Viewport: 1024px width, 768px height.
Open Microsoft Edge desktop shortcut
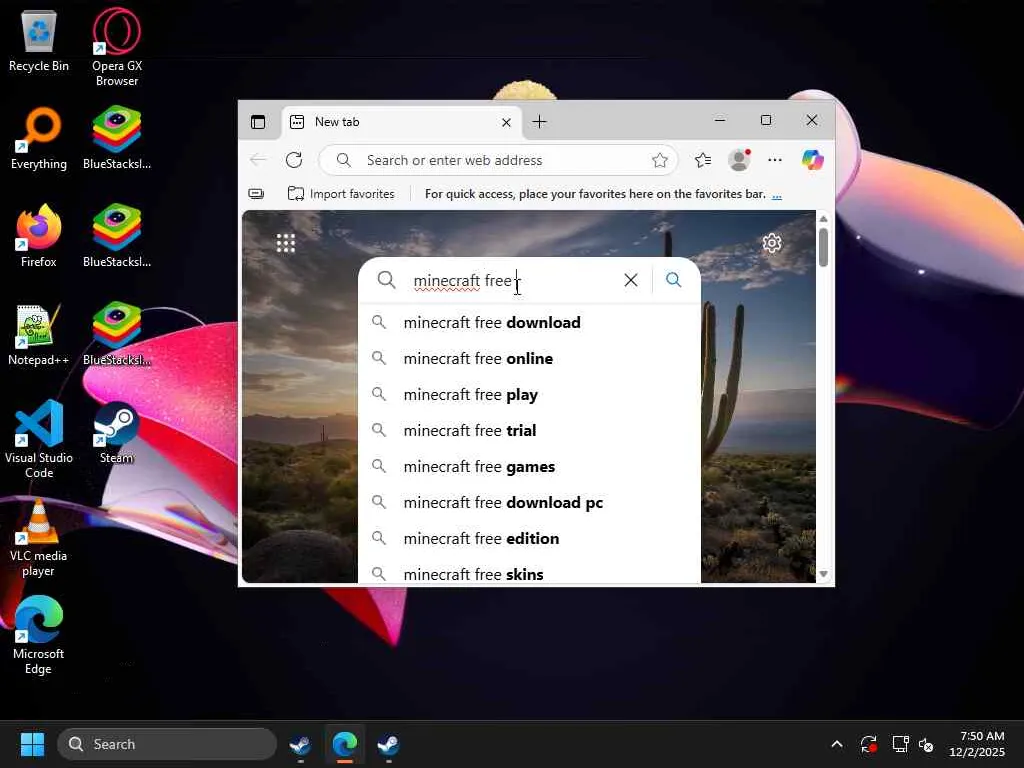coord(39,635)
